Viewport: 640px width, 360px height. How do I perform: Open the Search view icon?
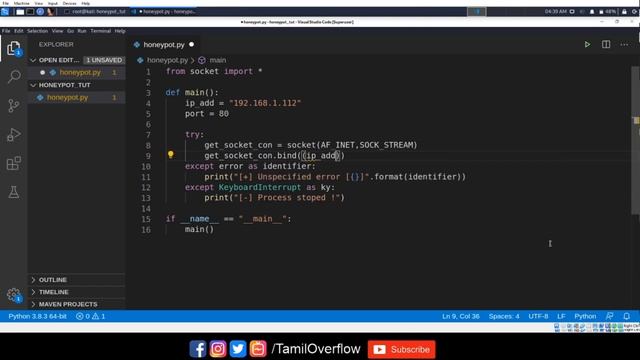coord(14,76)
